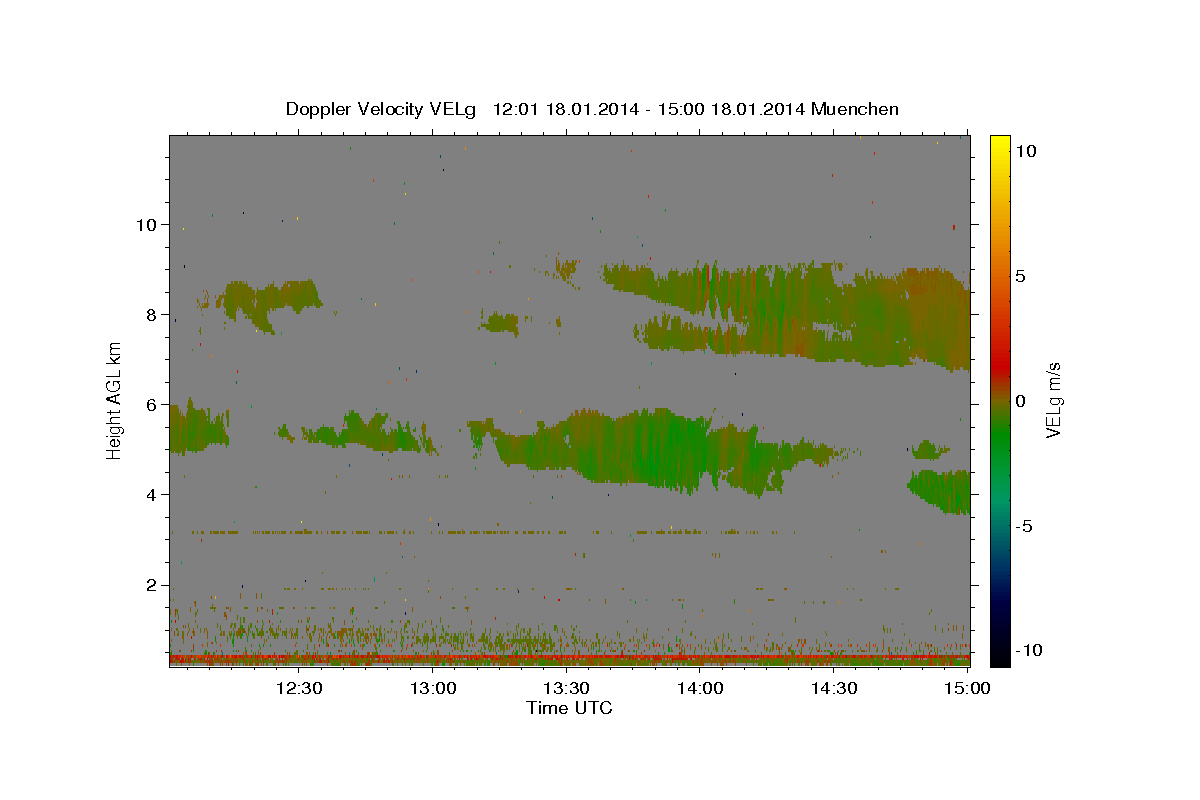The height and width of the screenshot is (800, 1200).
Task: Click the date range text in the title
Action: [651, 109]
